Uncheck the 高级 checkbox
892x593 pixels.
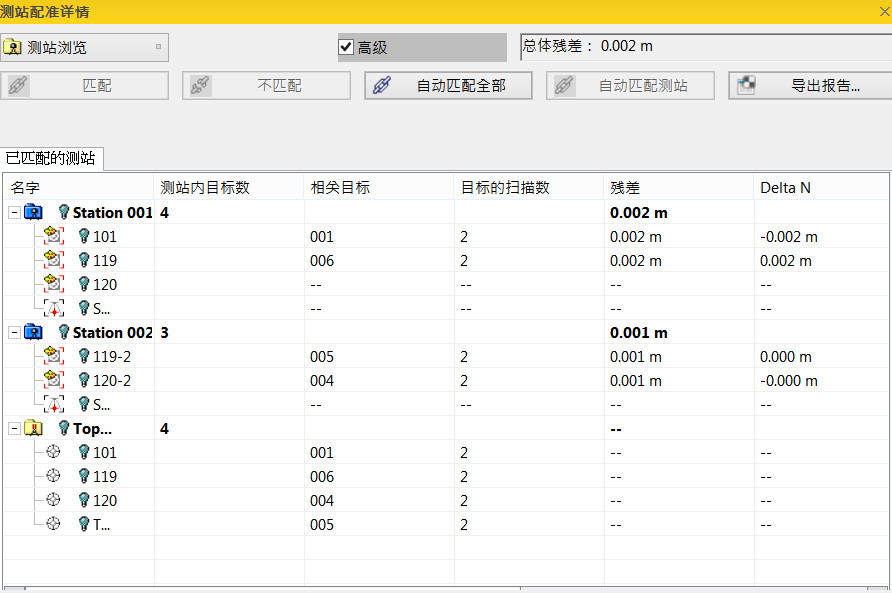pyautogui.click(x=346, y=47)
